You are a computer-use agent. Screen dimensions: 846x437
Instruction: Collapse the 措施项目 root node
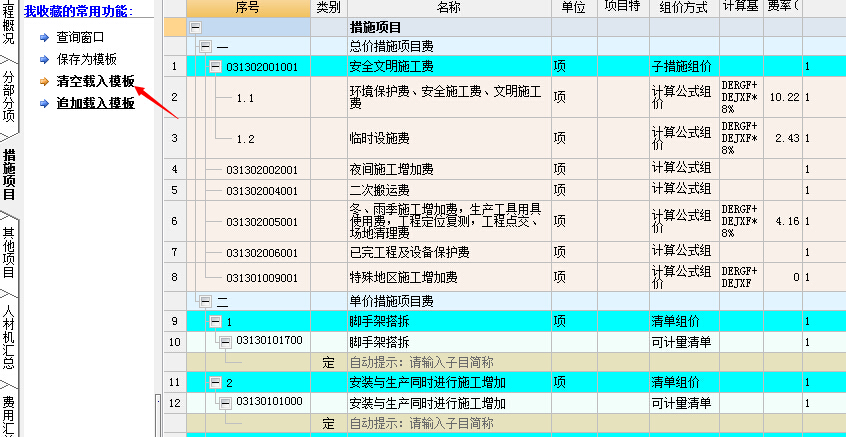tap(196, 27)
